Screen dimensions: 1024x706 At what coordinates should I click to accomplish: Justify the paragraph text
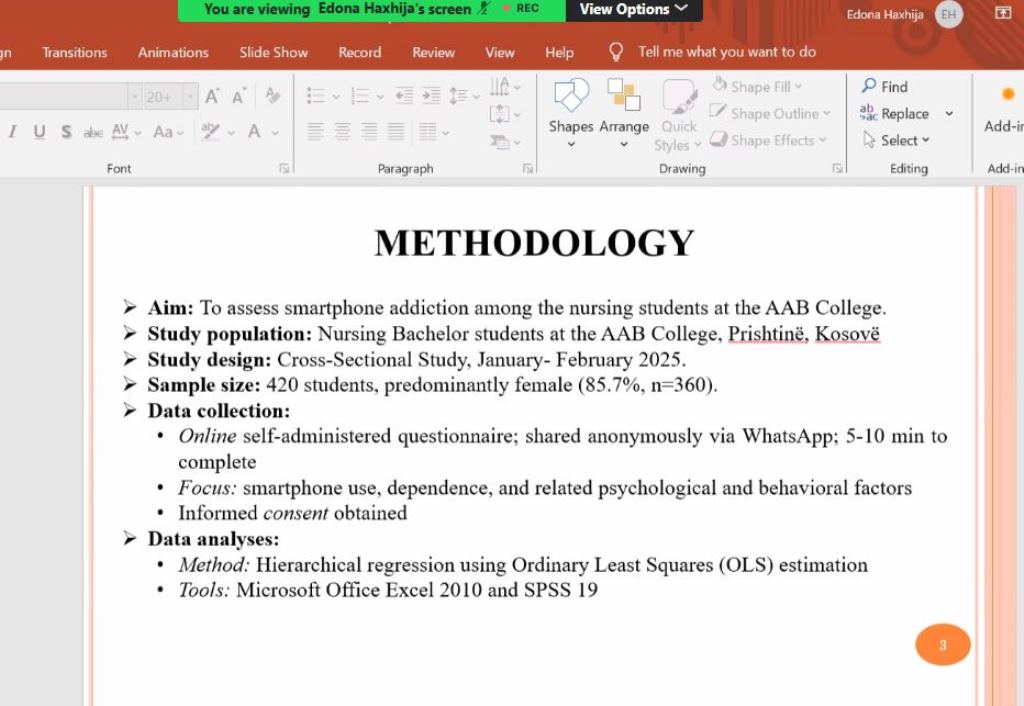(x=396, y=132)
